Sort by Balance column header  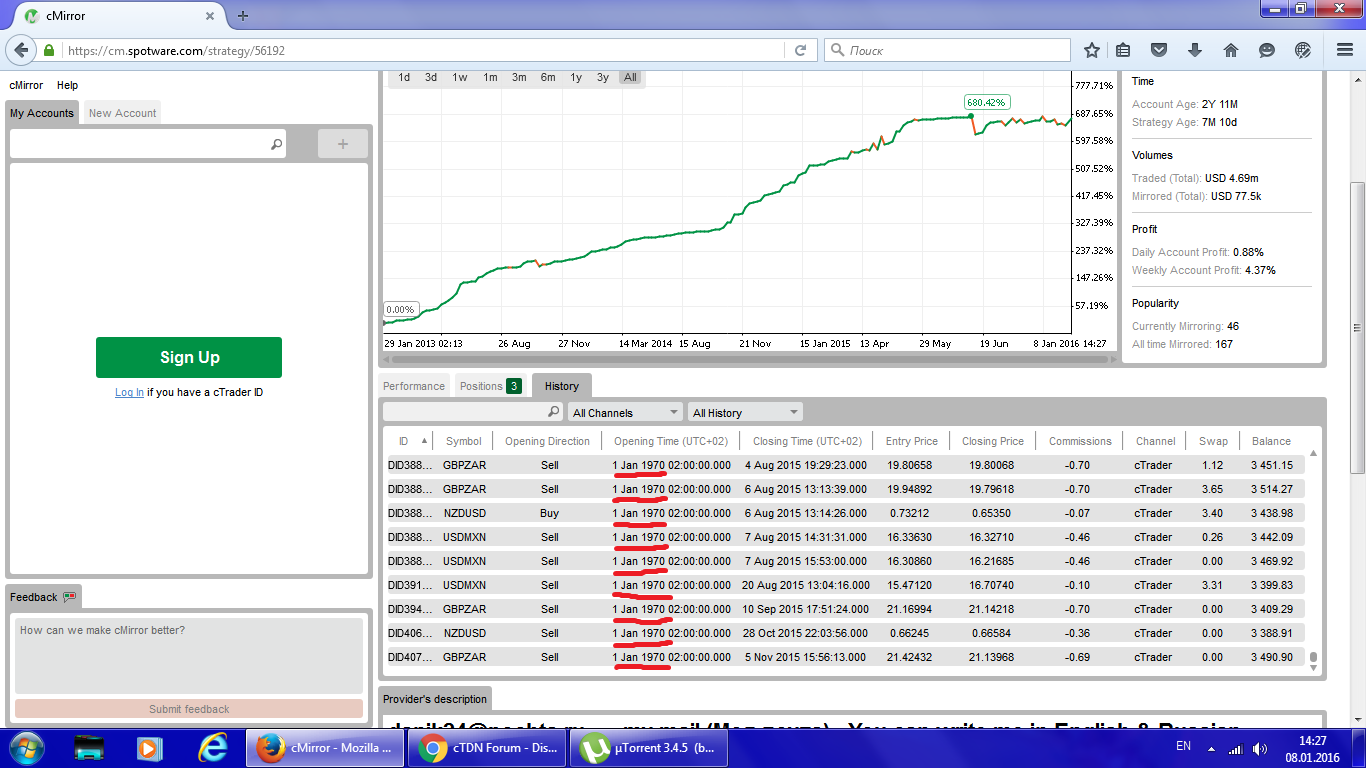coord(1271,441)
